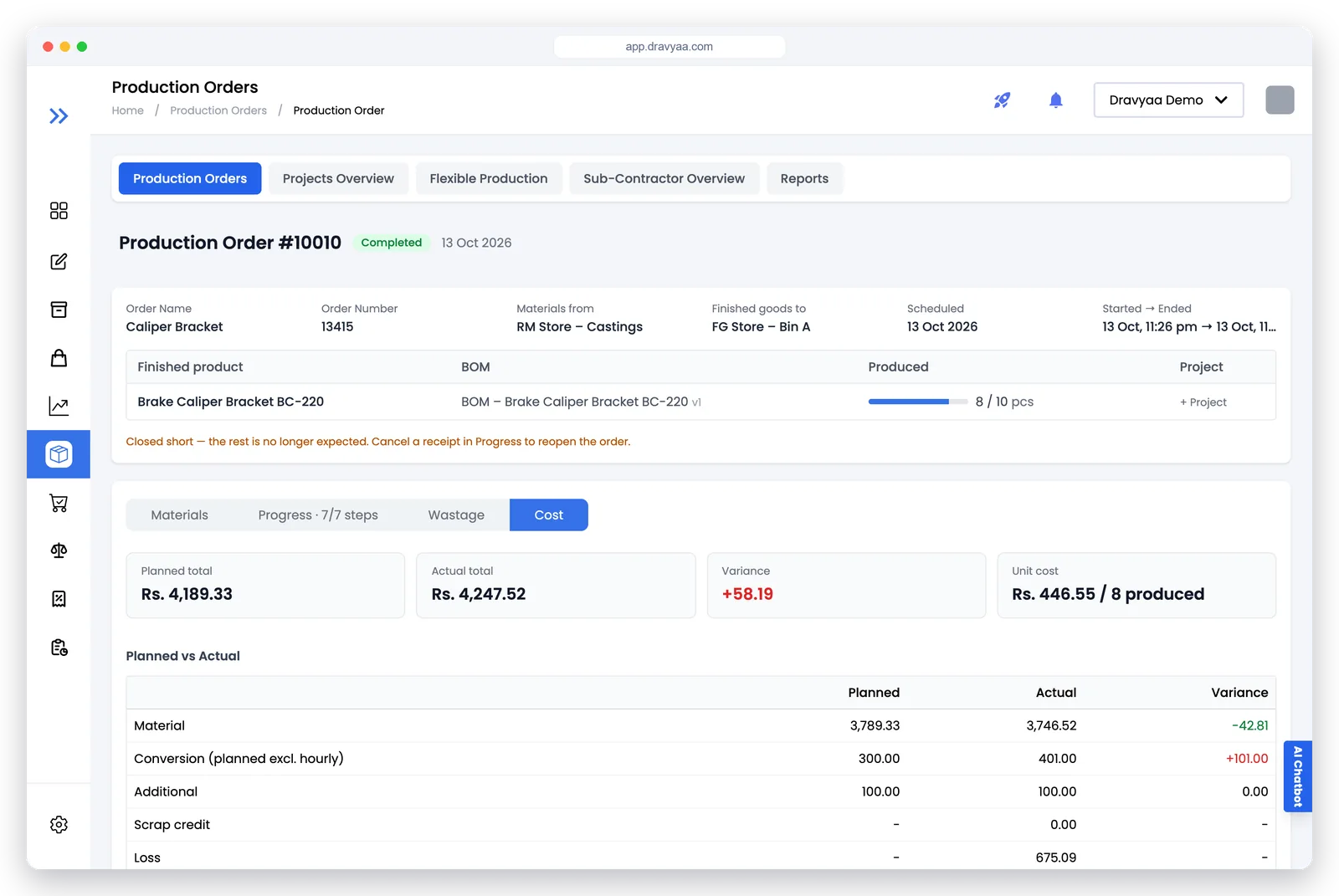Viewport: 1339px width, 896px height.
Task: Click the browser address bar app.dravyaa.com
Action: click(669, 47)
